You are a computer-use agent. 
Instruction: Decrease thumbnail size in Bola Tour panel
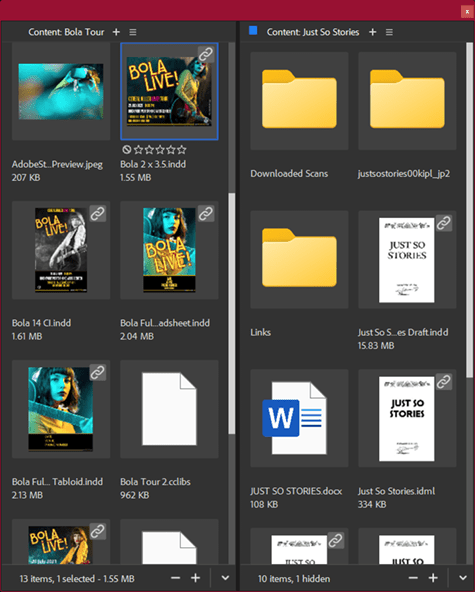pyautogui.click(x=176, y=578)
